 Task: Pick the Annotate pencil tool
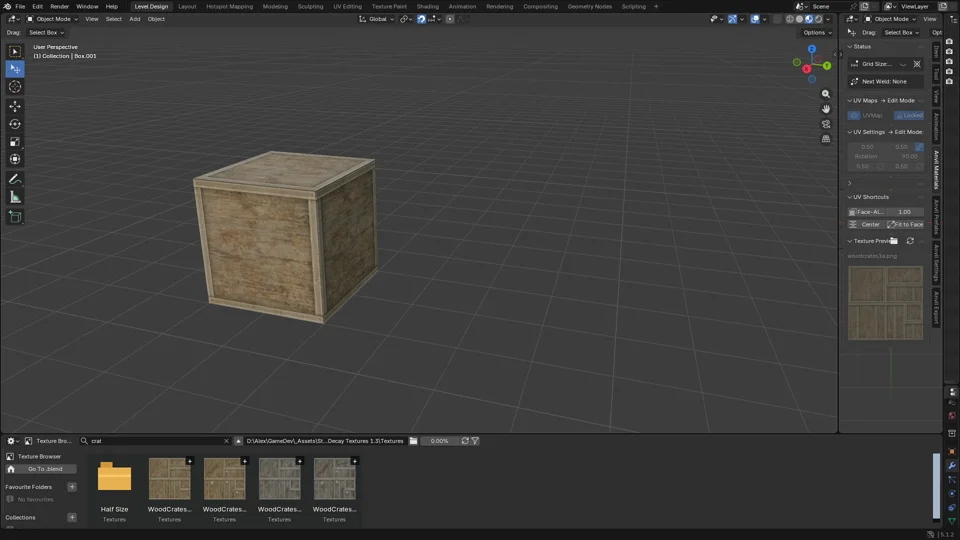(15, 179)
